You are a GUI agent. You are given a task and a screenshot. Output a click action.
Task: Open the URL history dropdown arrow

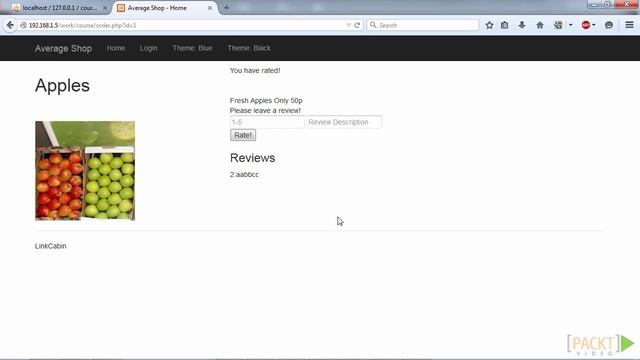point(348,25)
